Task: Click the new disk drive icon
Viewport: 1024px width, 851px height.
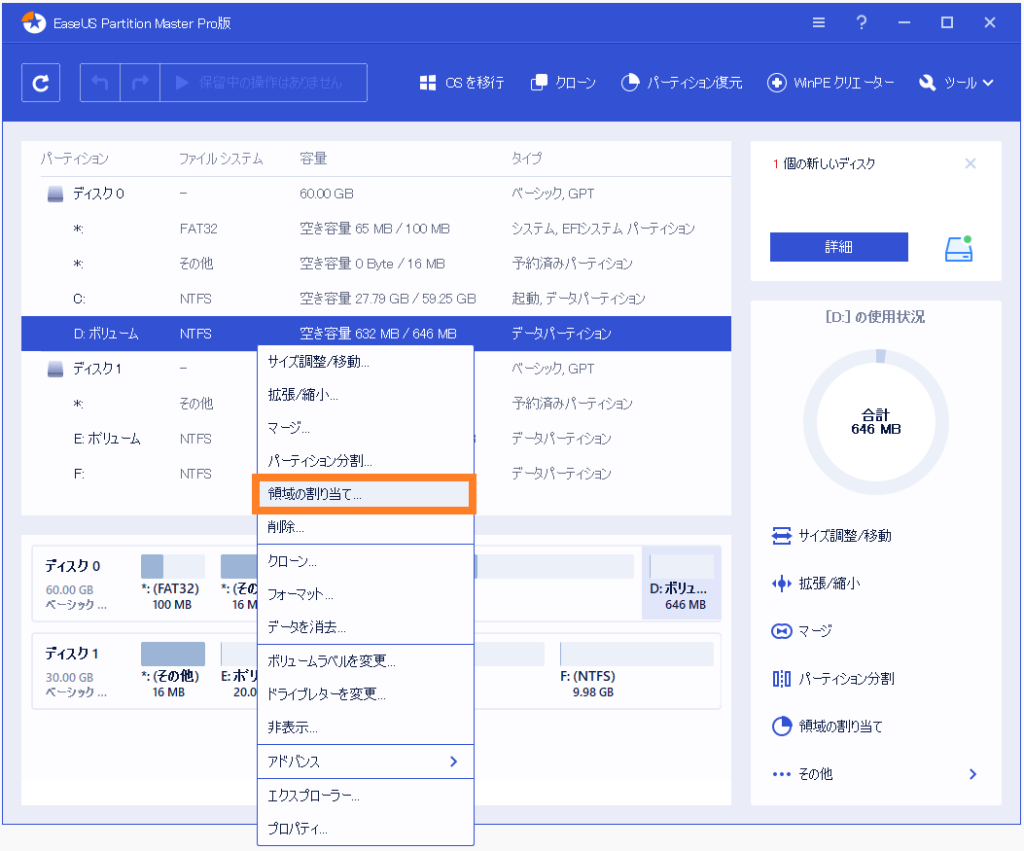Action: [959, 248]
